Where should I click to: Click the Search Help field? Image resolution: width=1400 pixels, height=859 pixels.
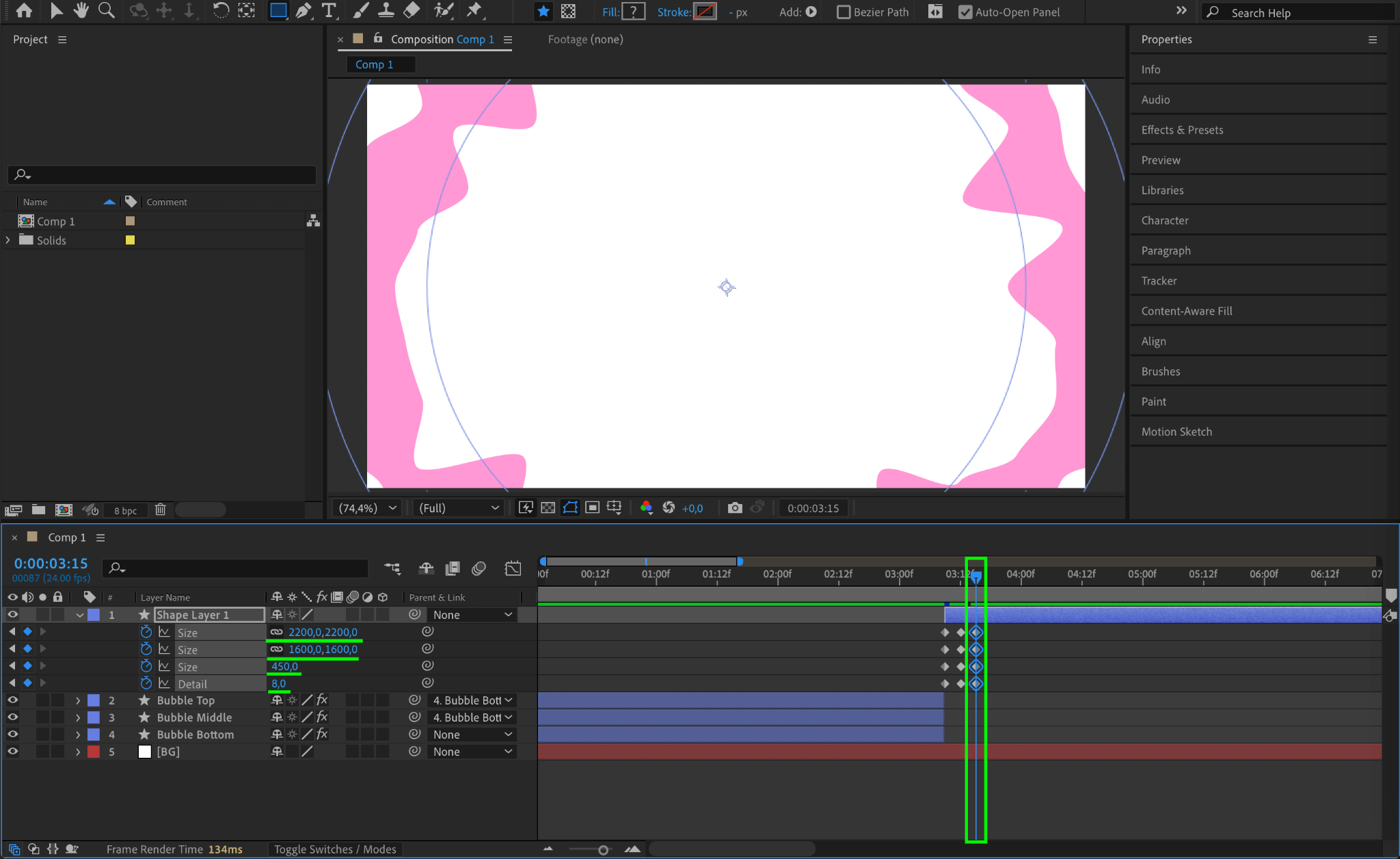coord(1299,13)
